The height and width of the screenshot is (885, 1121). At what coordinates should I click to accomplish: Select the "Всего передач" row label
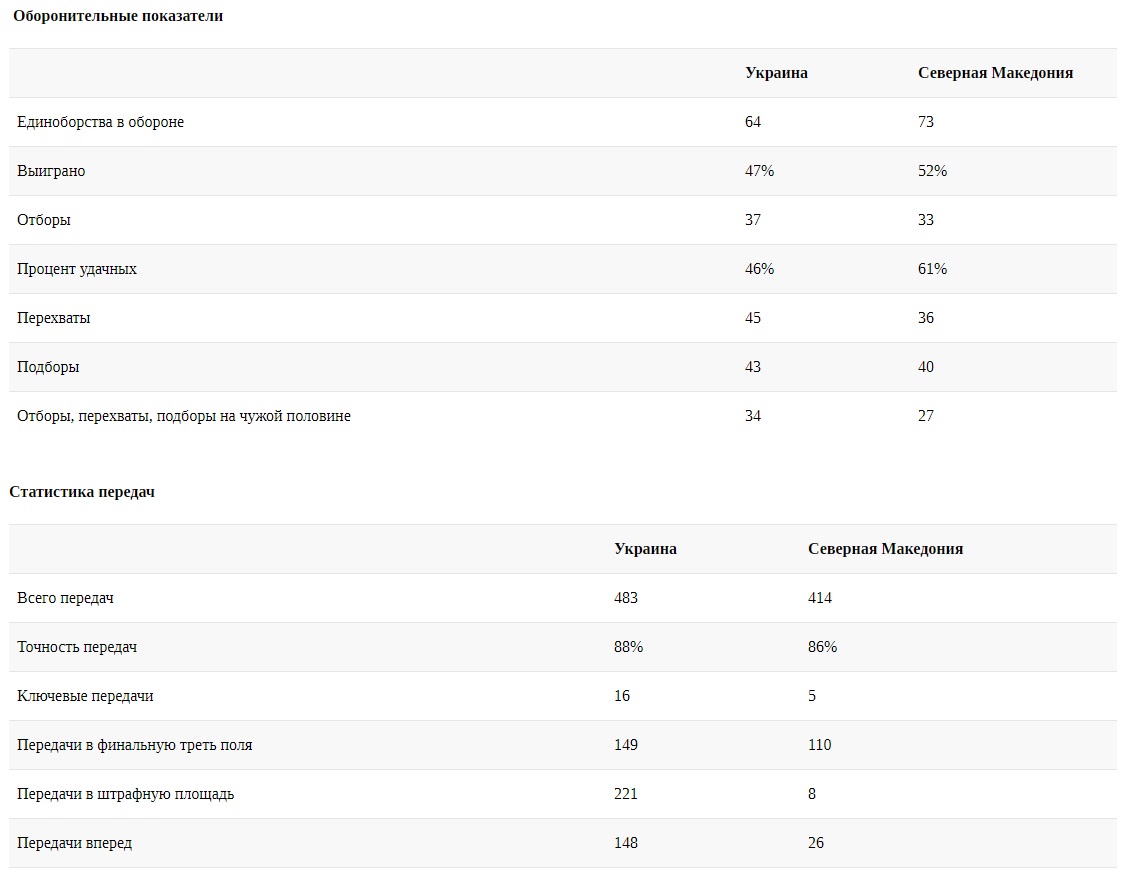(x=65, y=598)
